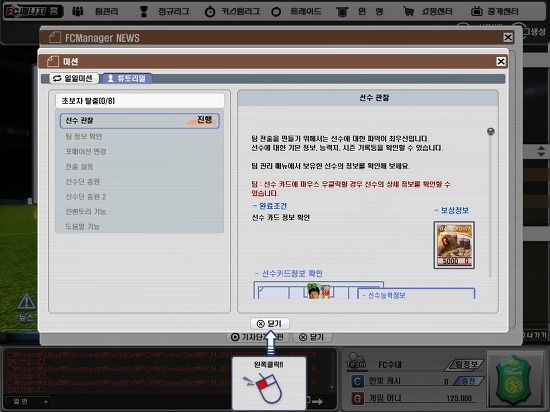Click the 게임 머니 amount 125,000
Viewport: 550px width, 412px height.
click(459, 398)
